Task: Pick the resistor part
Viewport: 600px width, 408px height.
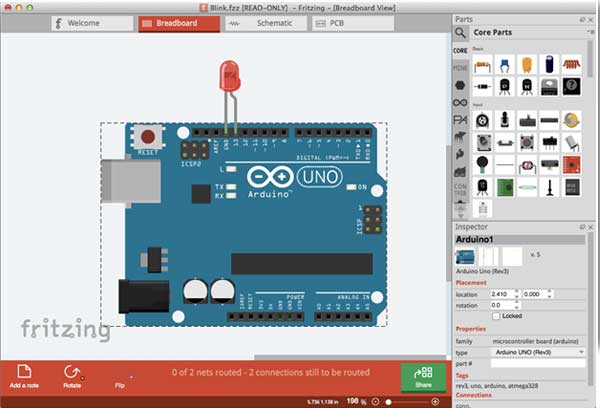Action: [x=483, y=65]
